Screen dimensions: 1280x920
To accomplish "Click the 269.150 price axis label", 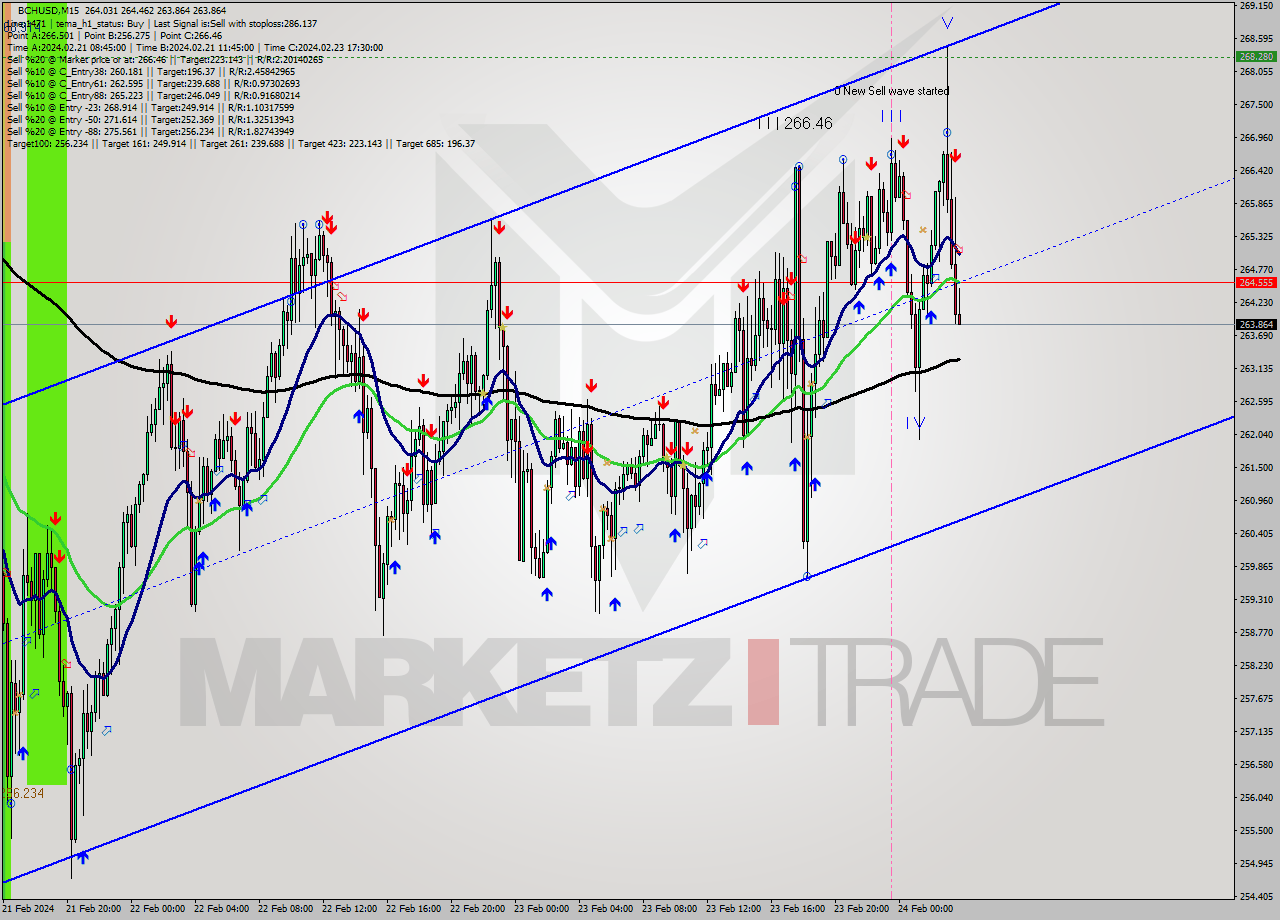I will coord(1256,6).
